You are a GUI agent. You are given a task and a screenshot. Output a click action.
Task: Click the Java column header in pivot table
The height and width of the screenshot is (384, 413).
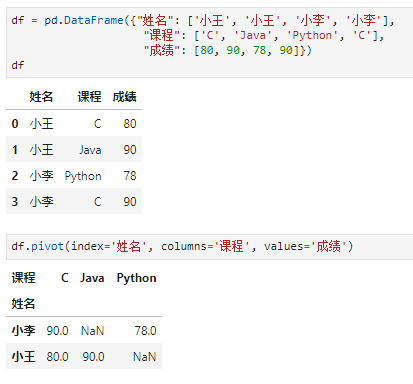(x=92, y=278)
